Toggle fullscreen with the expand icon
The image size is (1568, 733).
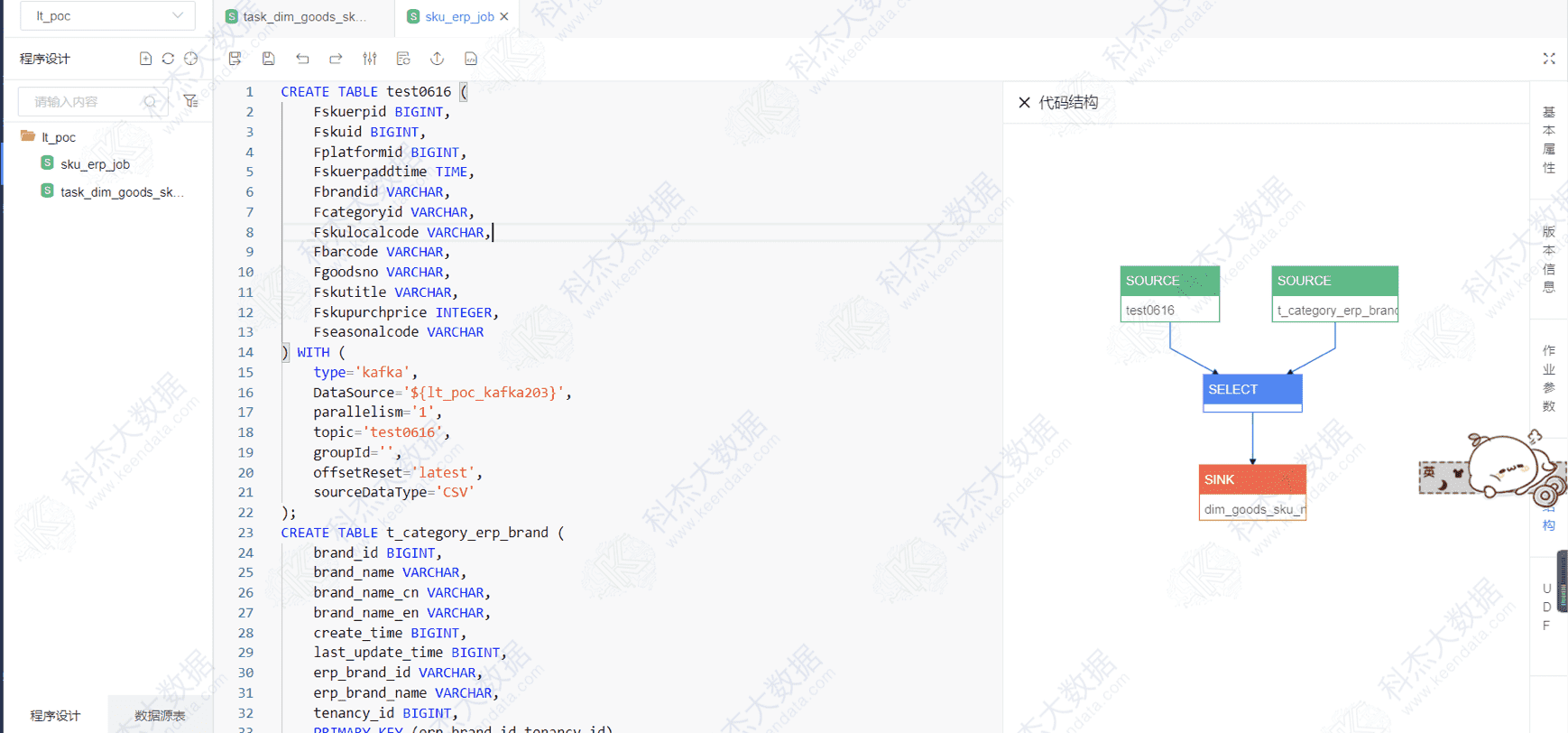coord(1548,59)
